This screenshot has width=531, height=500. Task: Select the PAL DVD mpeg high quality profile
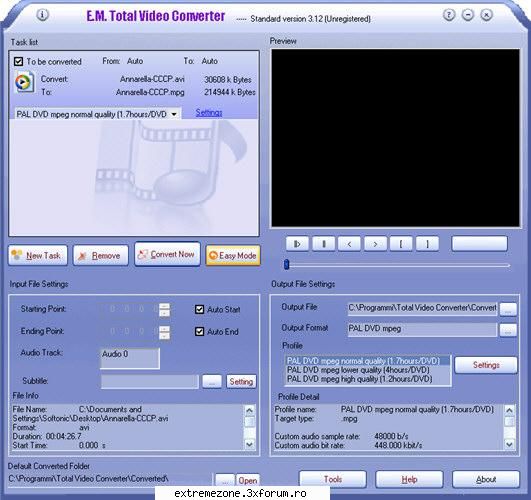click(x=368, y=379)
